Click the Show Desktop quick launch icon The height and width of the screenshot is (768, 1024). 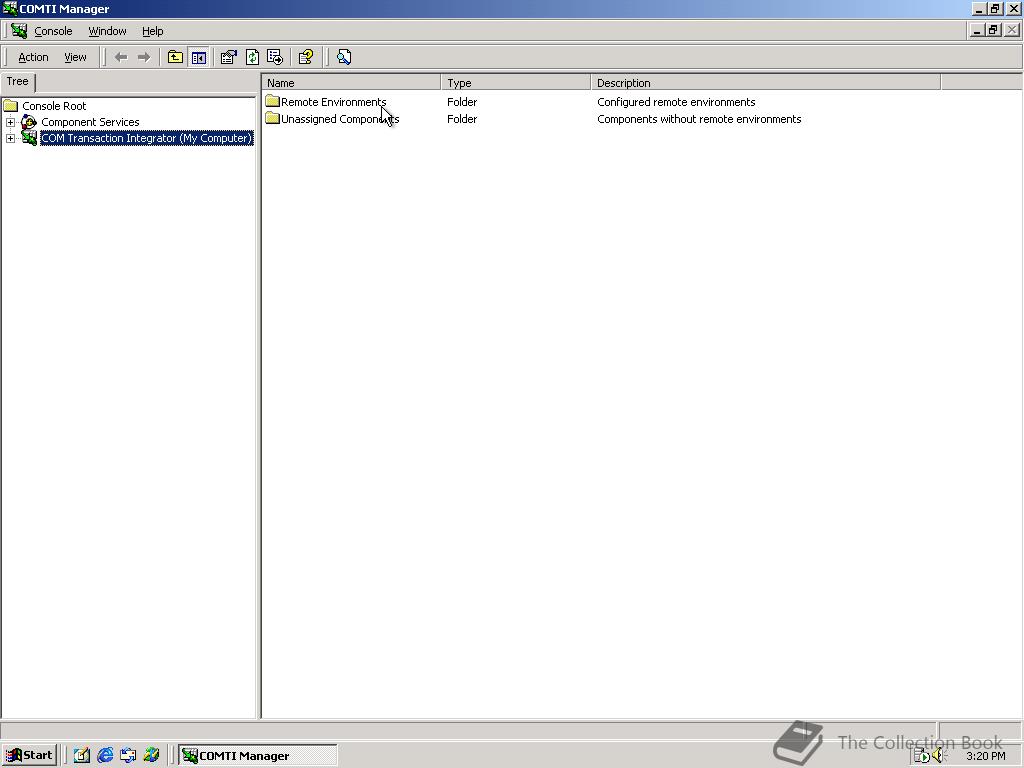pyautogui.click(x=81, y=756)
